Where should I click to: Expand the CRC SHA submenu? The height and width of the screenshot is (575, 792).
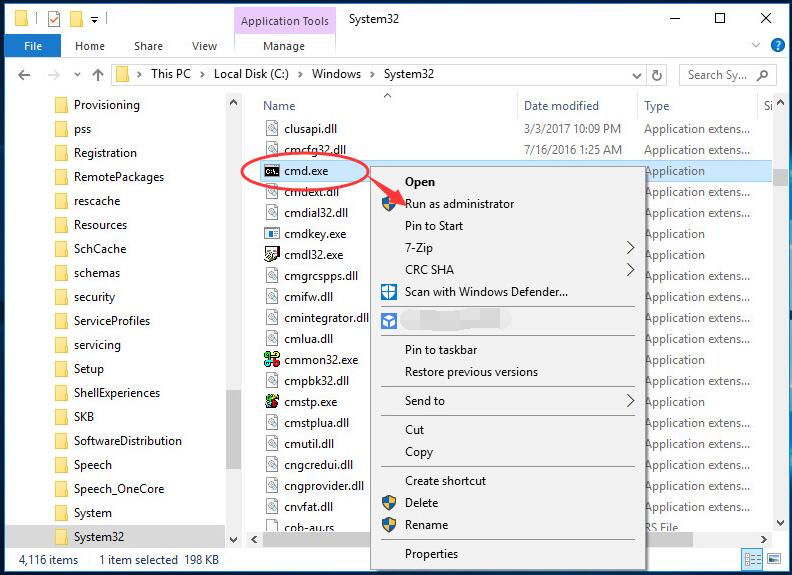[630, 270]
